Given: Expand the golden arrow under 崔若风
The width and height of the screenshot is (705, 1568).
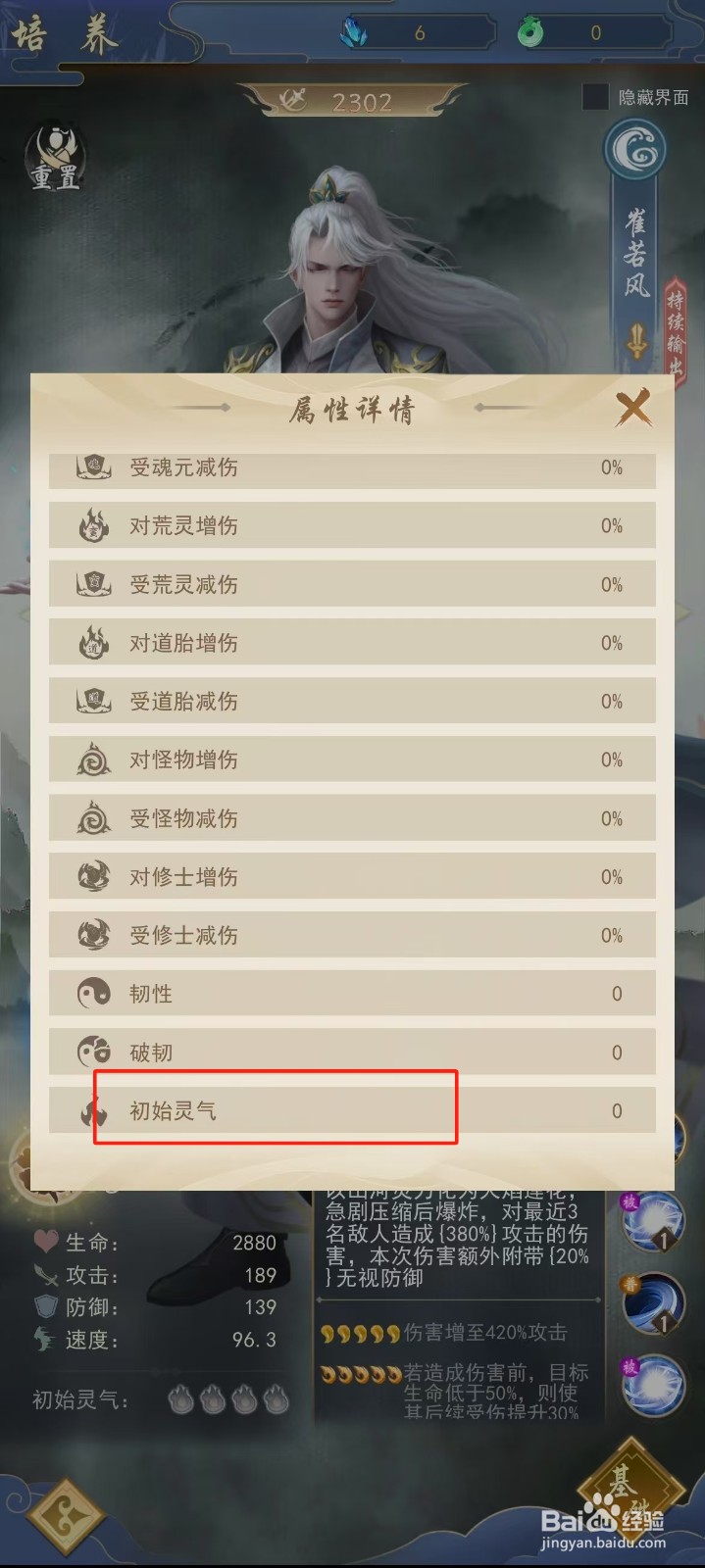Looking at the screenshot, I should click(637, 342).
